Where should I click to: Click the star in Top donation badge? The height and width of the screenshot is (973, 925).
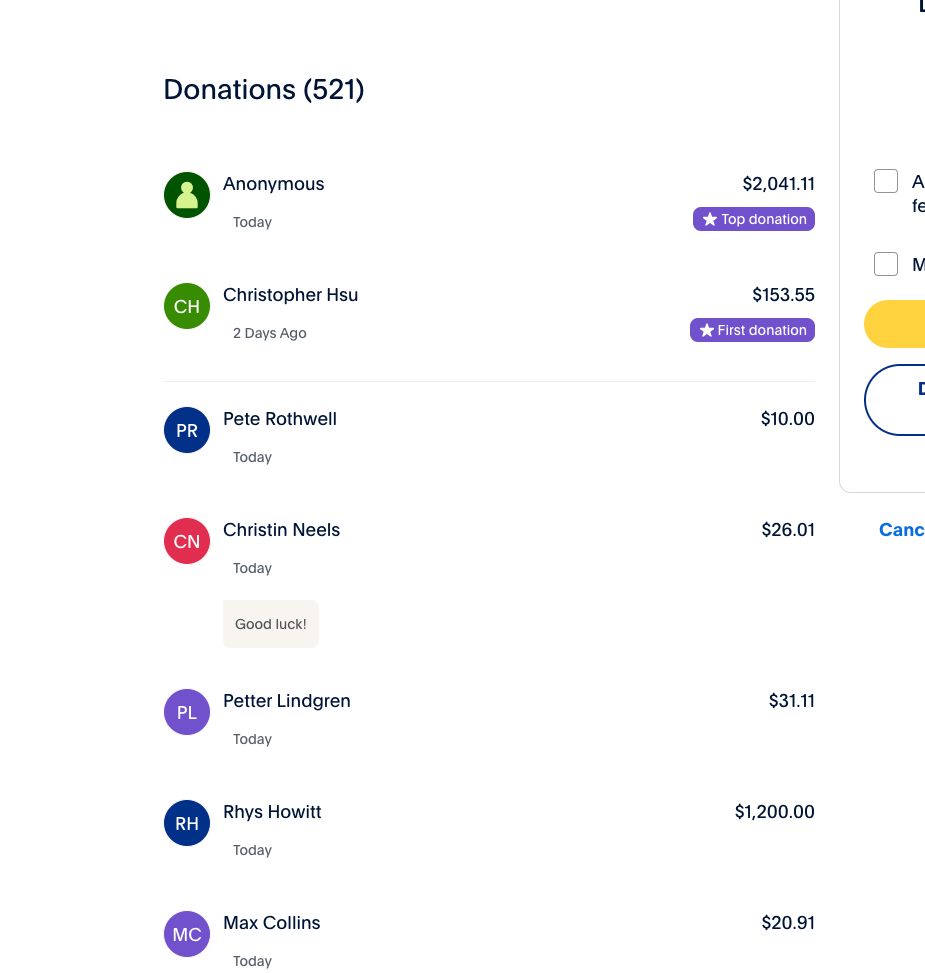click(x=710, y=219)
